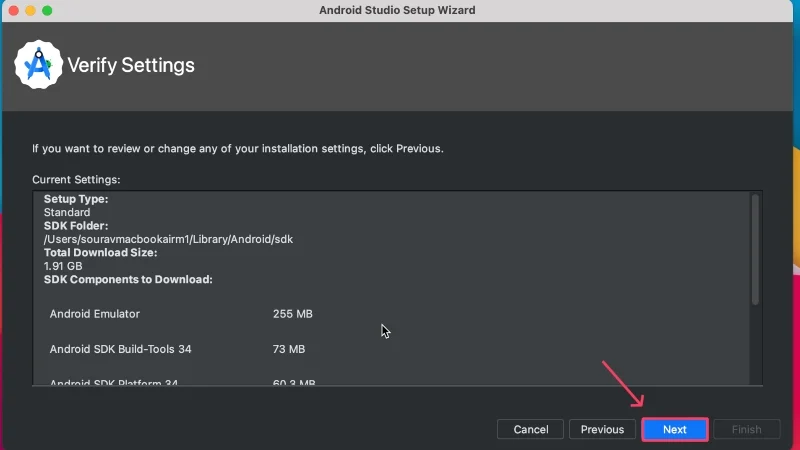Viewport: 800px width, 450px height.
Task: Click the Verify Settings heading
Action: 131,65
